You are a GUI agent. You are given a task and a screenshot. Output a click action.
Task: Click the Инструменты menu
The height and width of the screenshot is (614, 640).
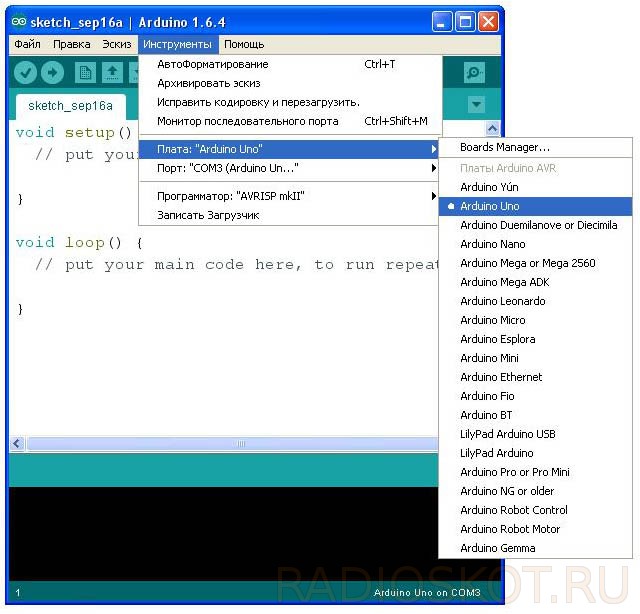[178, 44]
